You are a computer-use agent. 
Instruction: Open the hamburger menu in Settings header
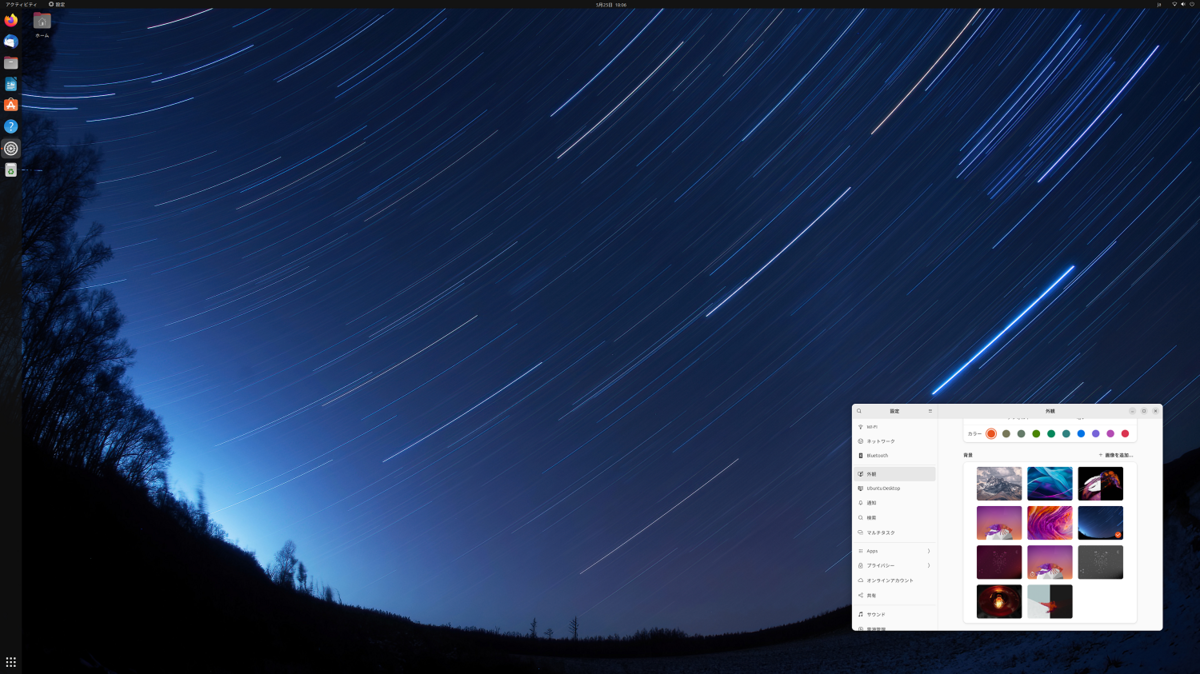tap(930, 411)
